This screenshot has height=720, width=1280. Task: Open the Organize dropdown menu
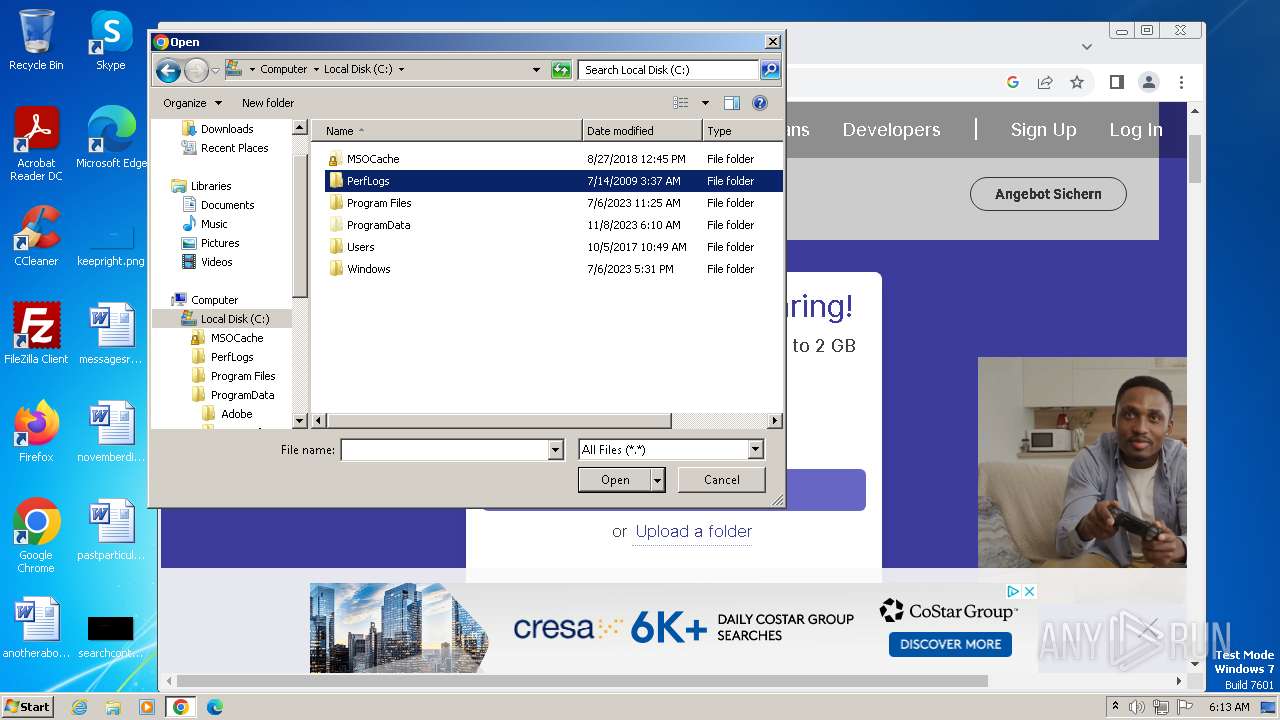191,103
